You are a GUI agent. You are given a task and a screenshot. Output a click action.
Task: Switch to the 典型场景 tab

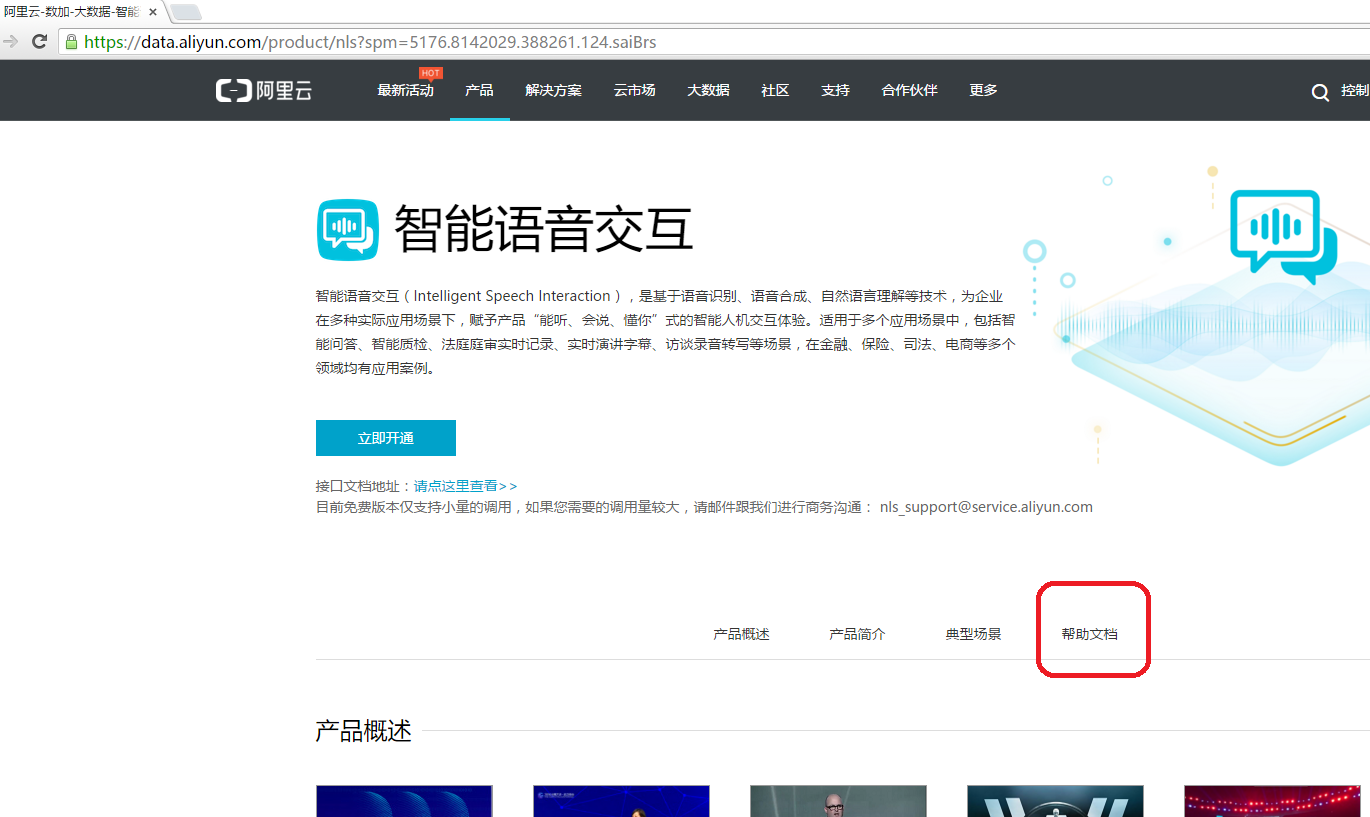click(x=973, y=634)
